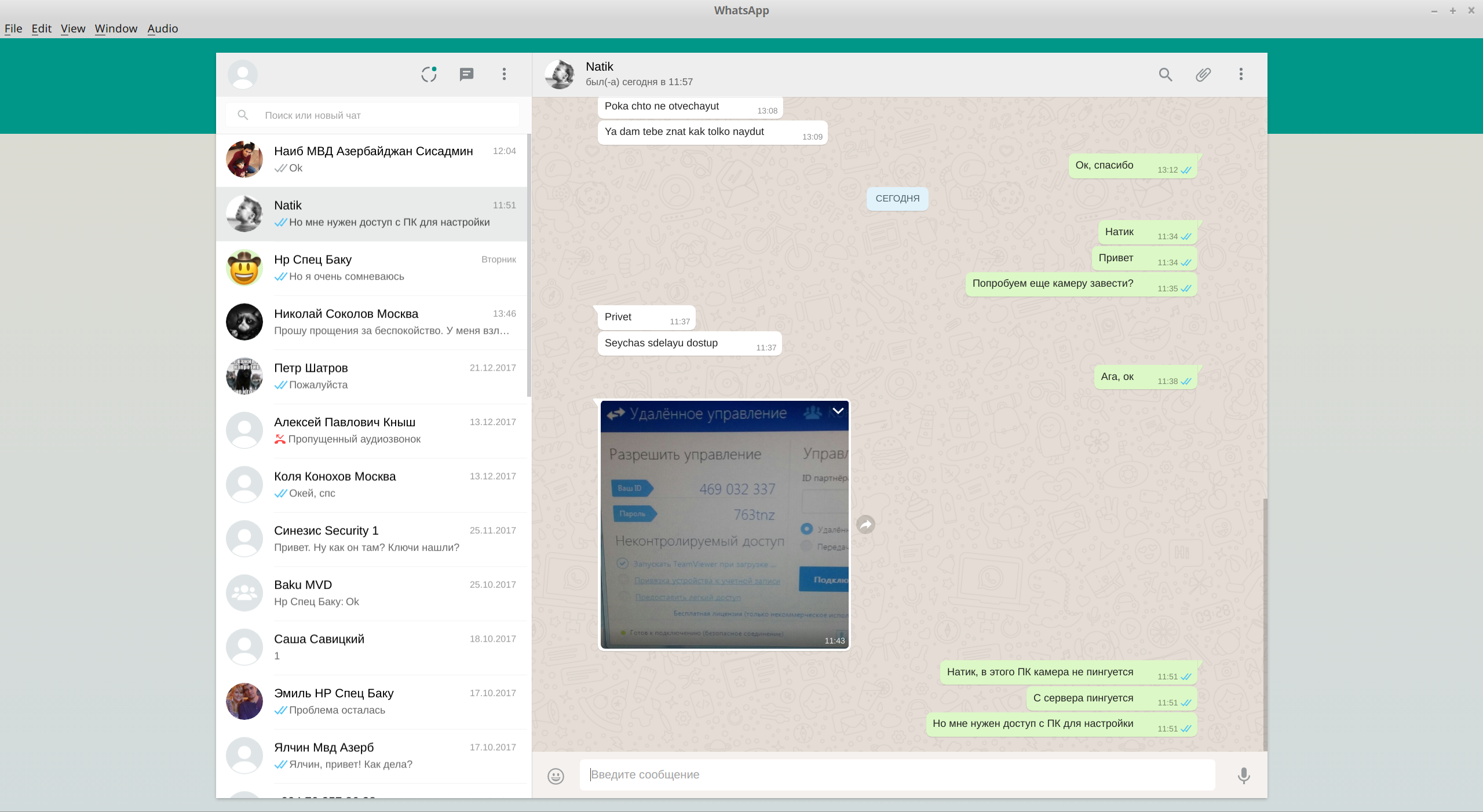Open the File menu
Viewport: 1483px width, 812px height.
coord(13,28)
